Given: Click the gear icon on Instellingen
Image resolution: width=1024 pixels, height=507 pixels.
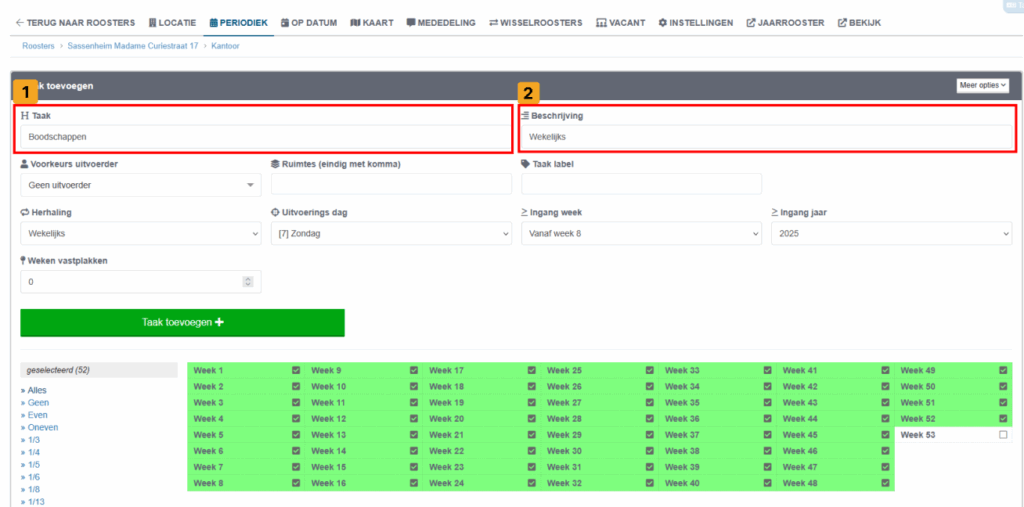Looking at the screenshot, I should coord(662,22).
